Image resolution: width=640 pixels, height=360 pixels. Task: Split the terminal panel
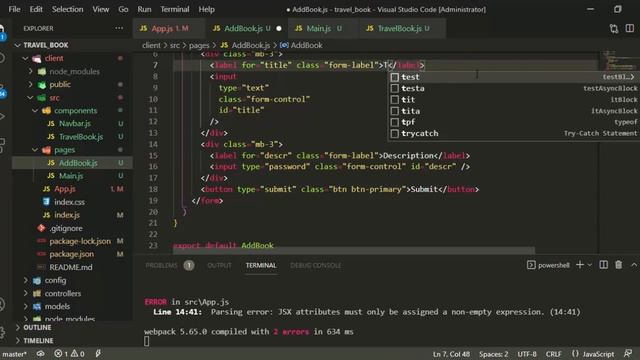click(603, 265)
